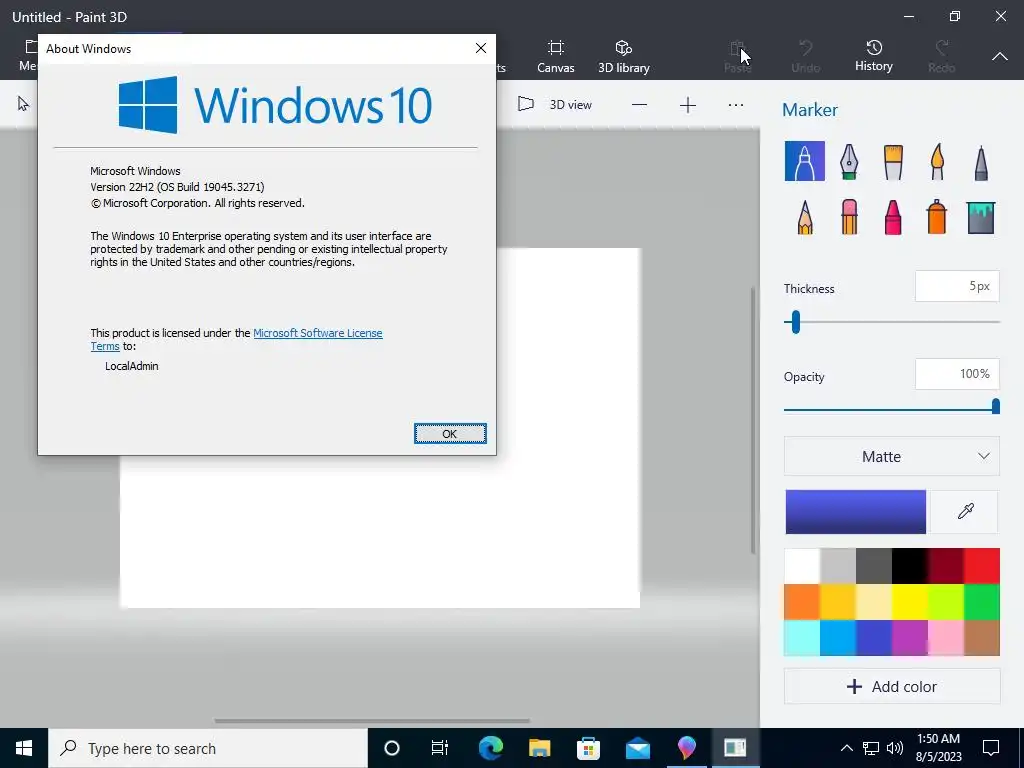Choose the pink color swatch
The width and height of the screenshot is (1024, 768).
[x=946, y=637]
